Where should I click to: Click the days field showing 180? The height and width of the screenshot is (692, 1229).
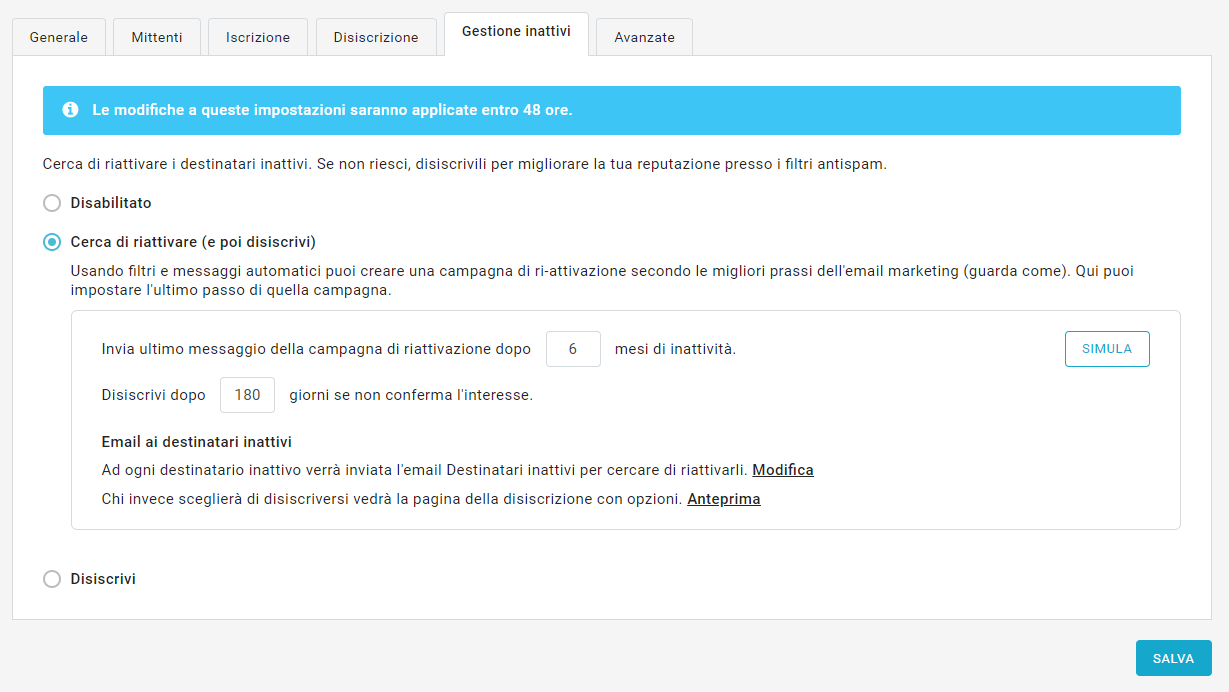(x=247, y=395)
